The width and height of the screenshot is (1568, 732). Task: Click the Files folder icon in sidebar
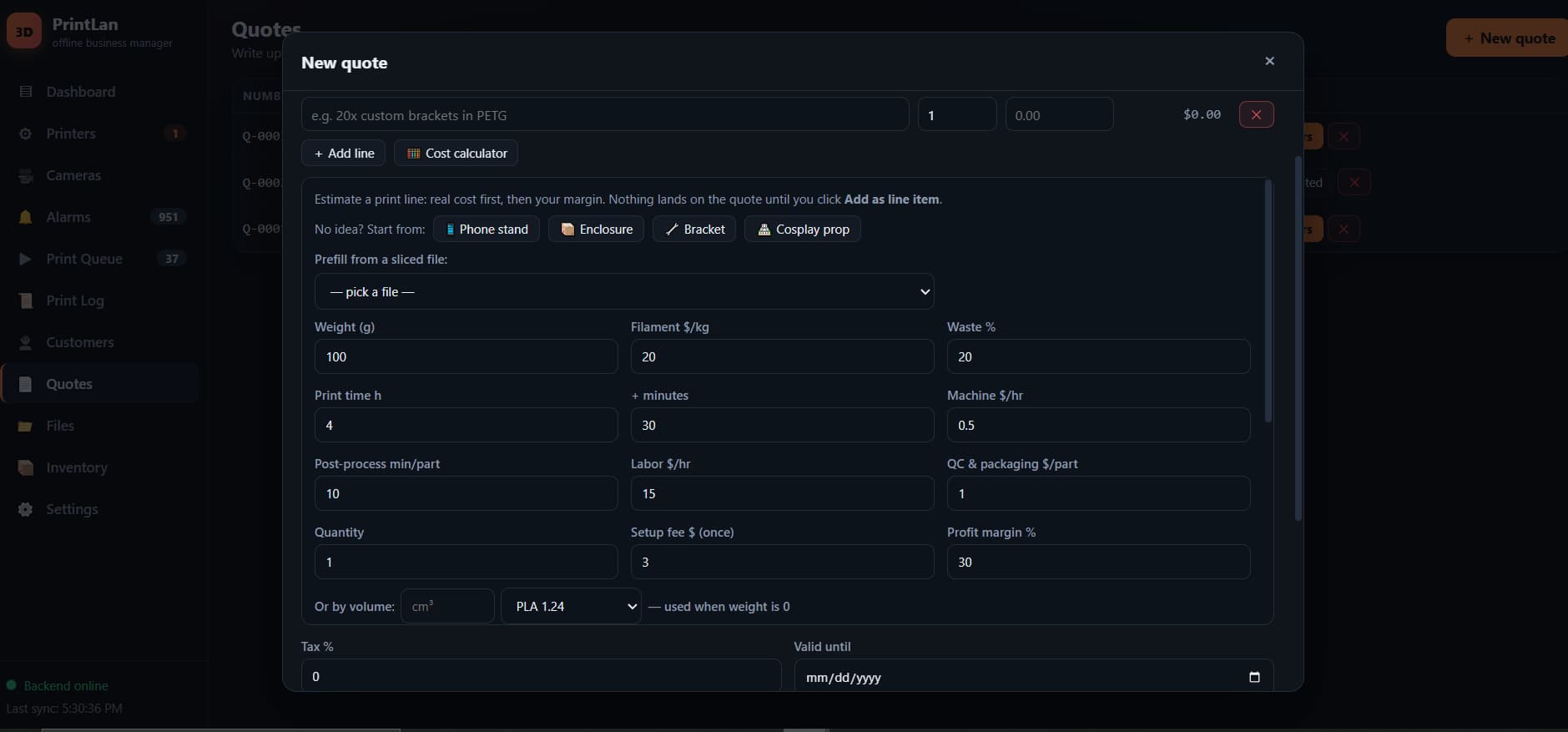click(x=26, y=426)
